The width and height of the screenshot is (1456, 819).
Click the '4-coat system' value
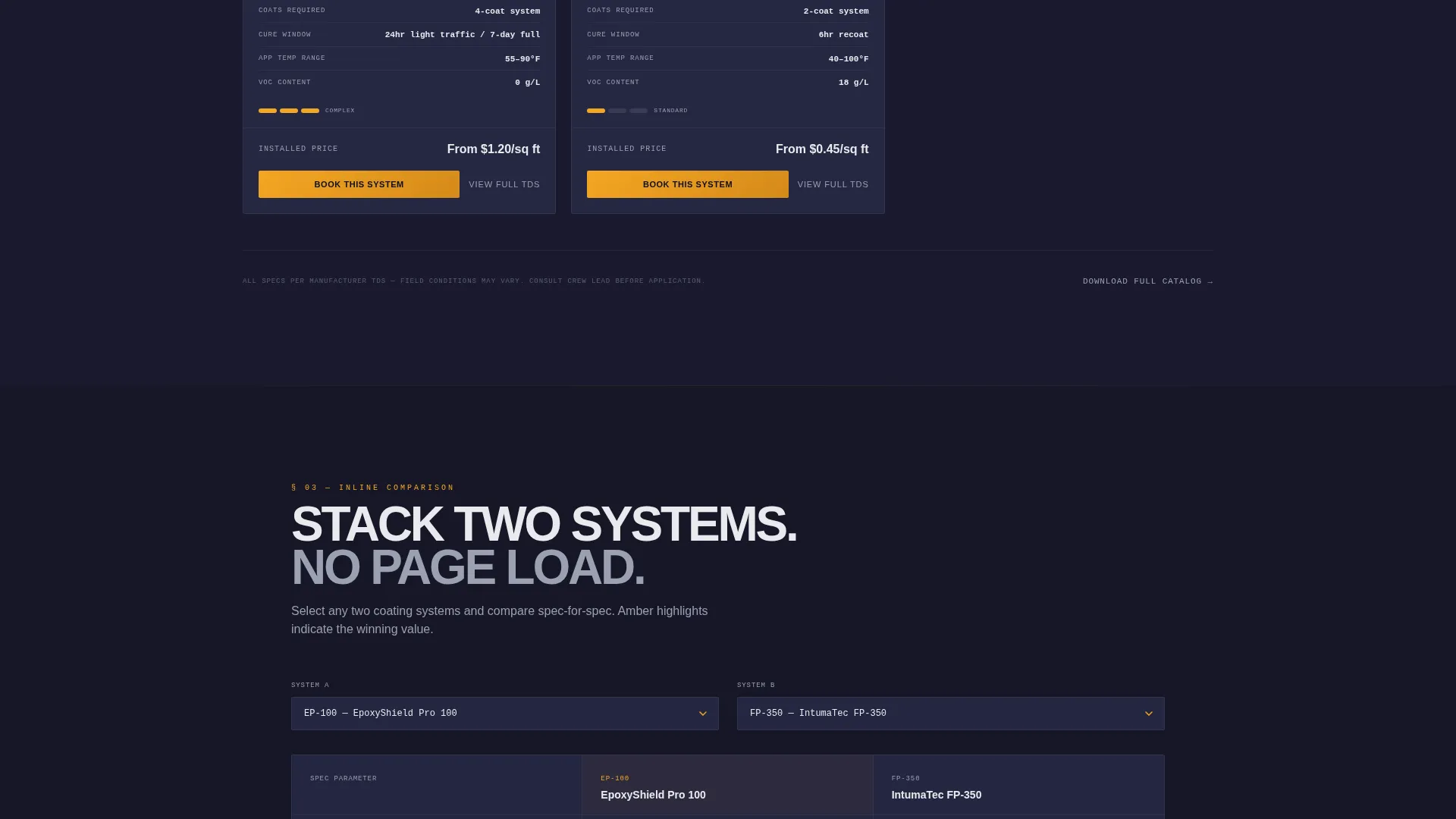point(507,11)
